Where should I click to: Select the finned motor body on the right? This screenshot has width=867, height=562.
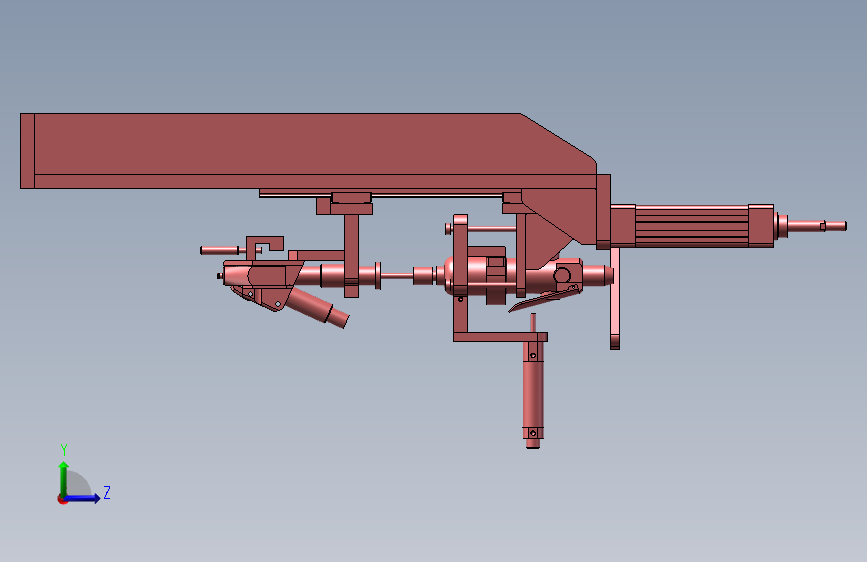691,226
